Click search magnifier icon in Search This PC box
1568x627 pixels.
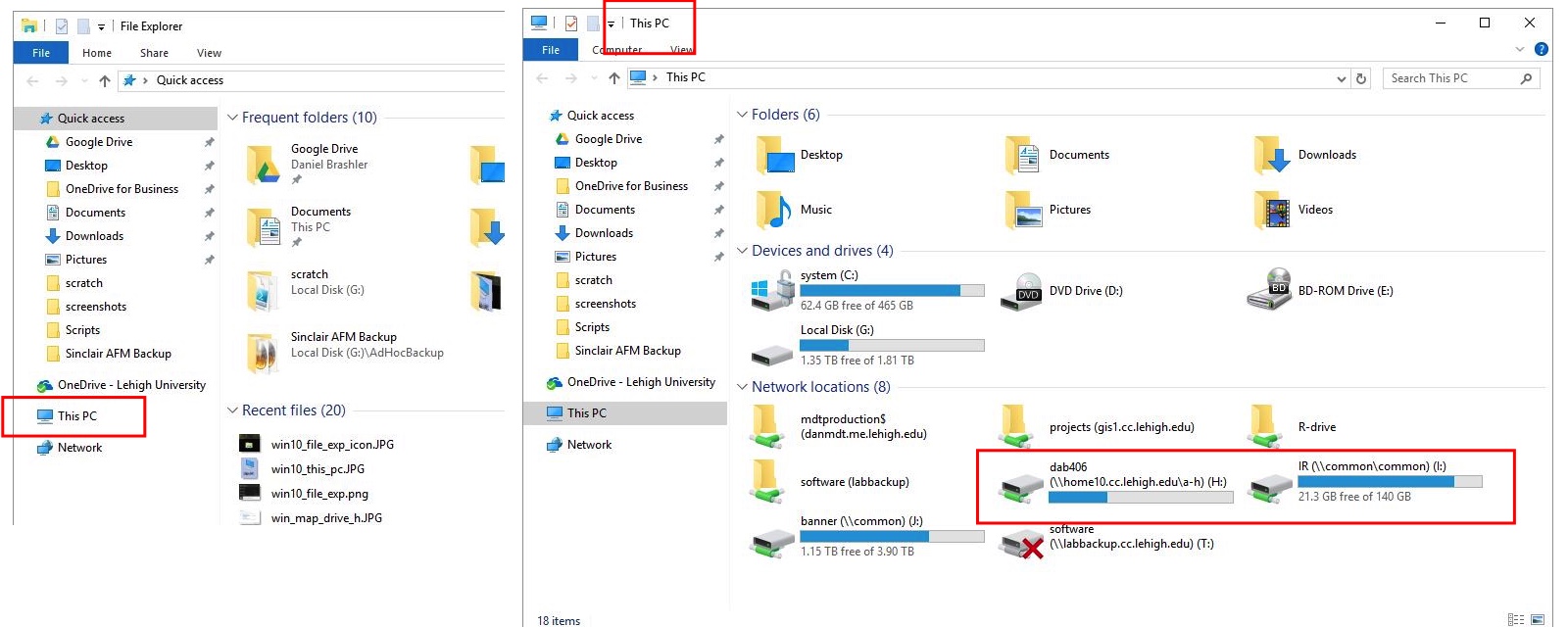click(1526, 78)
